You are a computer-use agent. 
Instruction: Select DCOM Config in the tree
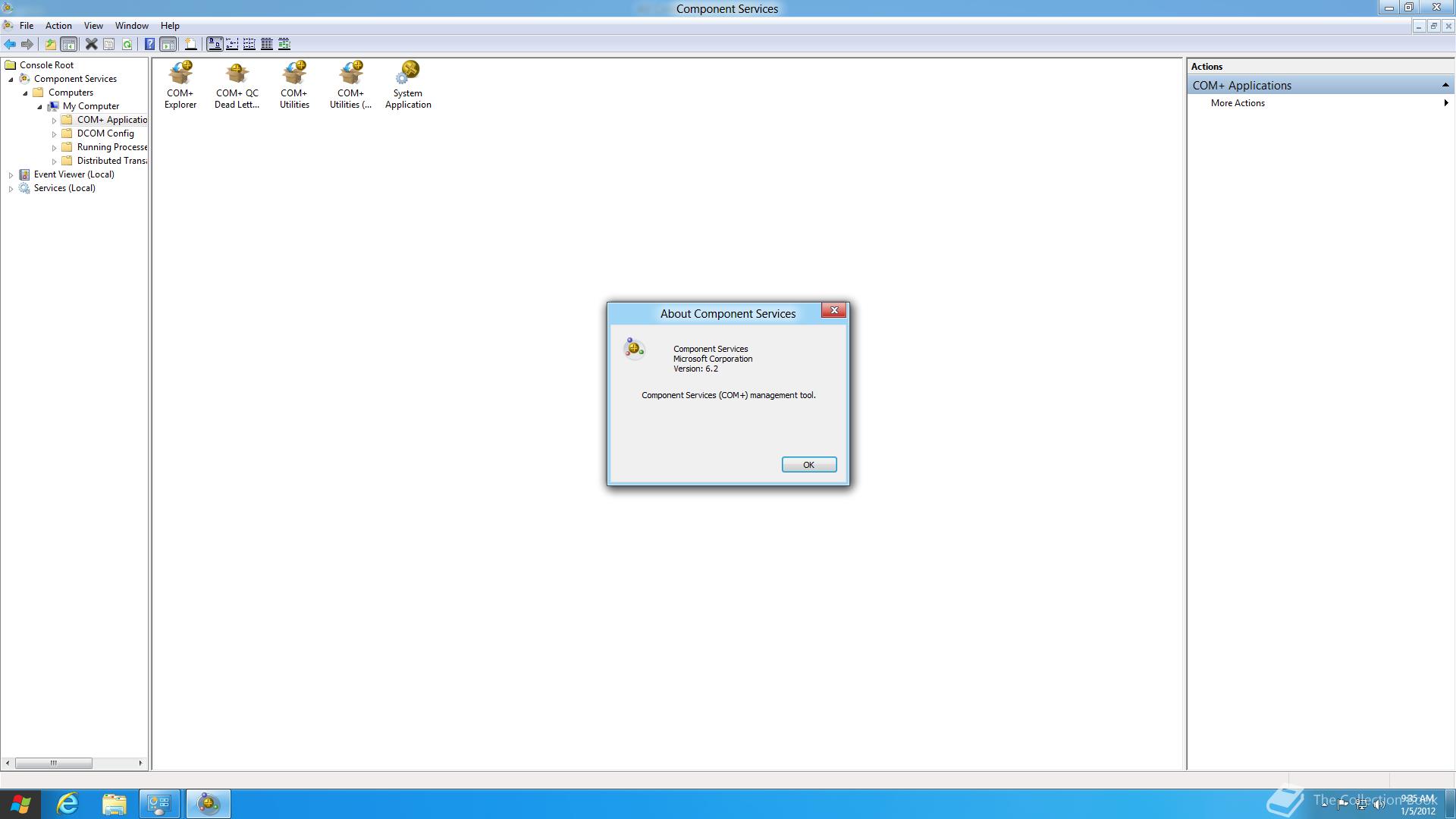[105, 133]
